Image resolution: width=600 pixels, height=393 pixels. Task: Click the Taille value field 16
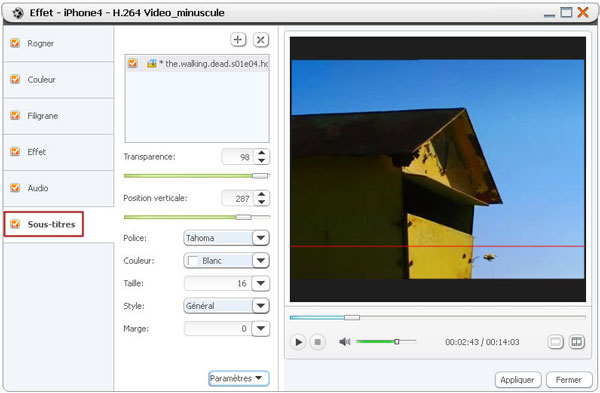pyautogui.click(x=218, y=283)
